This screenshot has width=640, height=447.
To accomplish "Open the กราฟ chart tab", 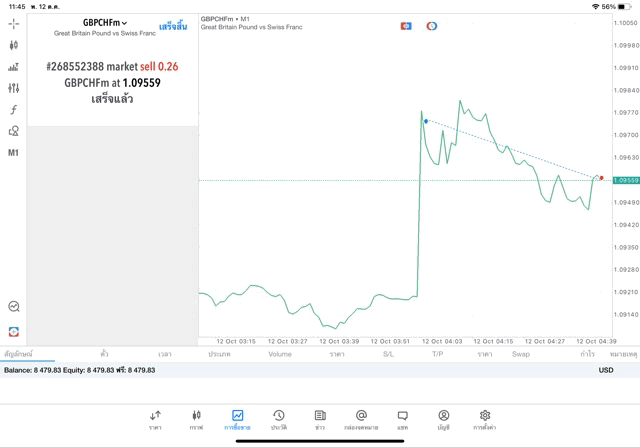I will point(196,420).
